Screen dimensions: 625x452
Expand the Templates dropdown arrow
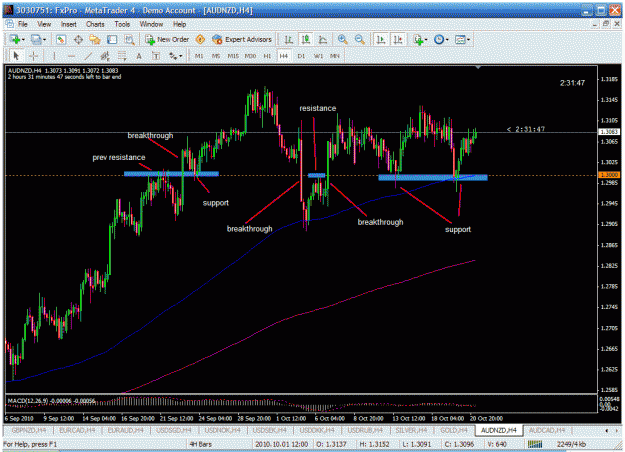point(468,39)
